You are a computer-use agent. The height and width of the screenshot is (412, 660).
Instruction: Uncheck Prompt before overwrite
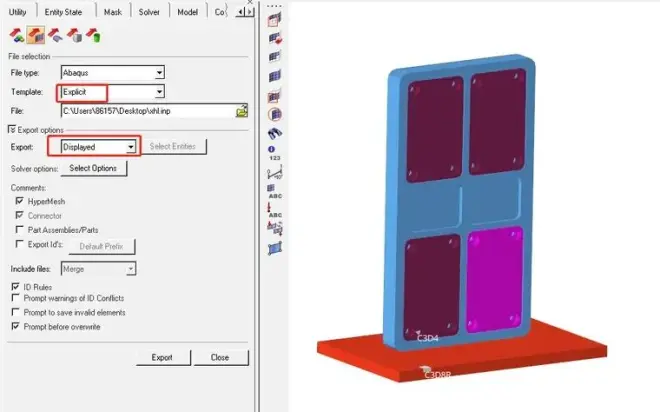coord(15,325)
